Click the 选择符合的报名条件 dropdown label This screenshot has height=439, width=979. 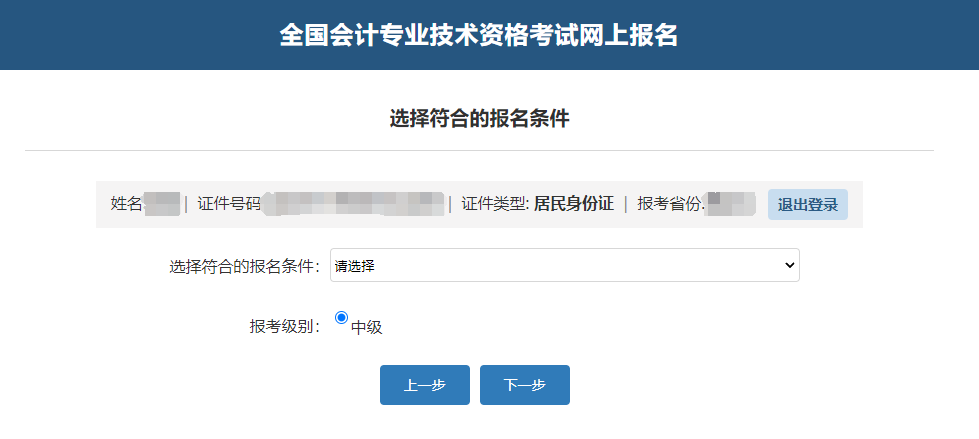(244, 267)
